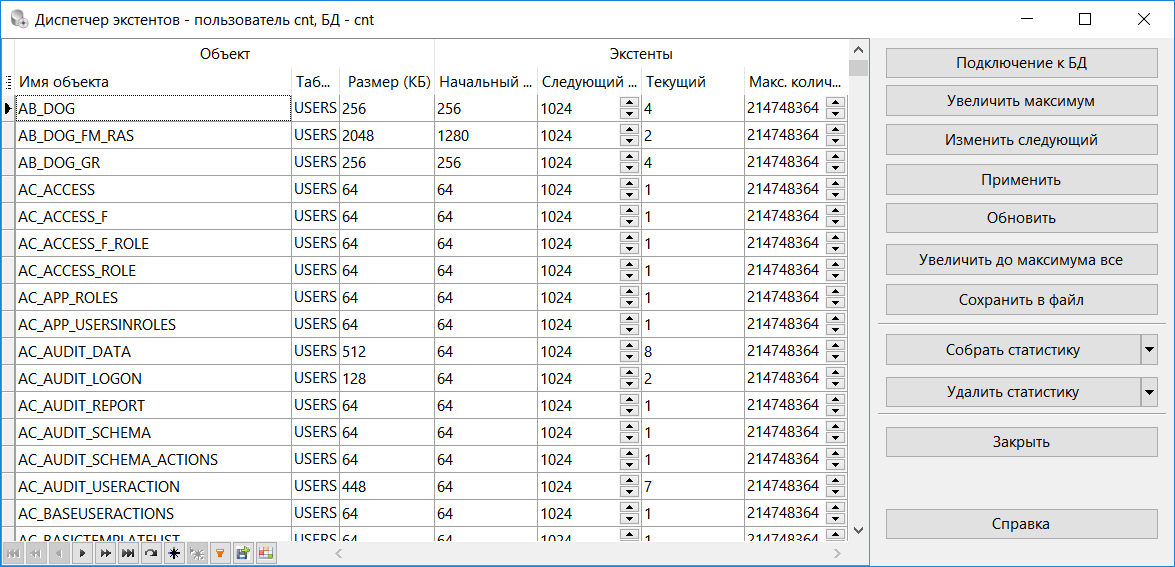This screenshot has width=1175, height=567.
Task: Go to next record in navigator
Action: point(83,553)
